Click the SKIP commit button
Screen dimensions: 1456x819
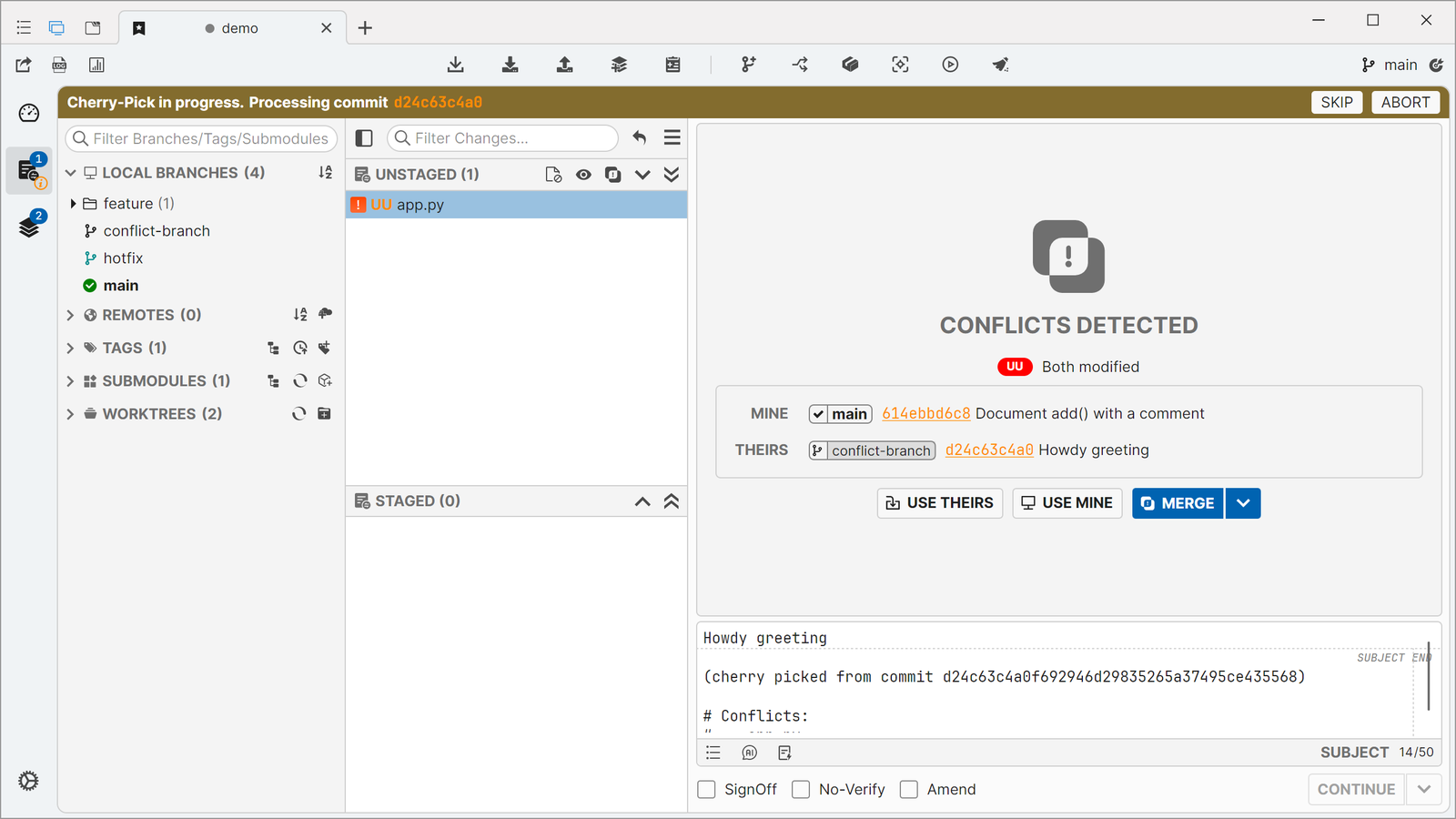[1337, 103]
